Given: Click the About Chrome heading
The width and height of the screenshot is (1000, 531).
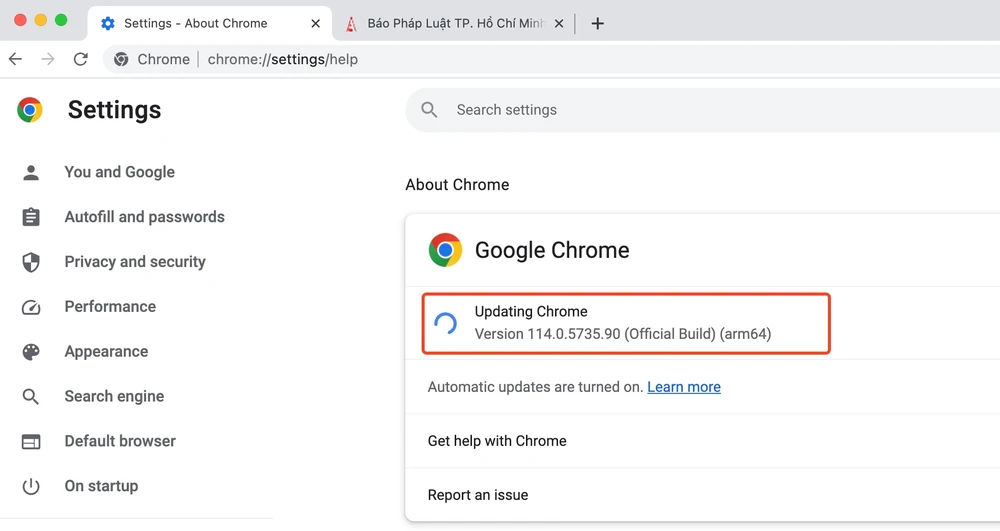Looking at the screenshot, I should [x=457, y=185].
